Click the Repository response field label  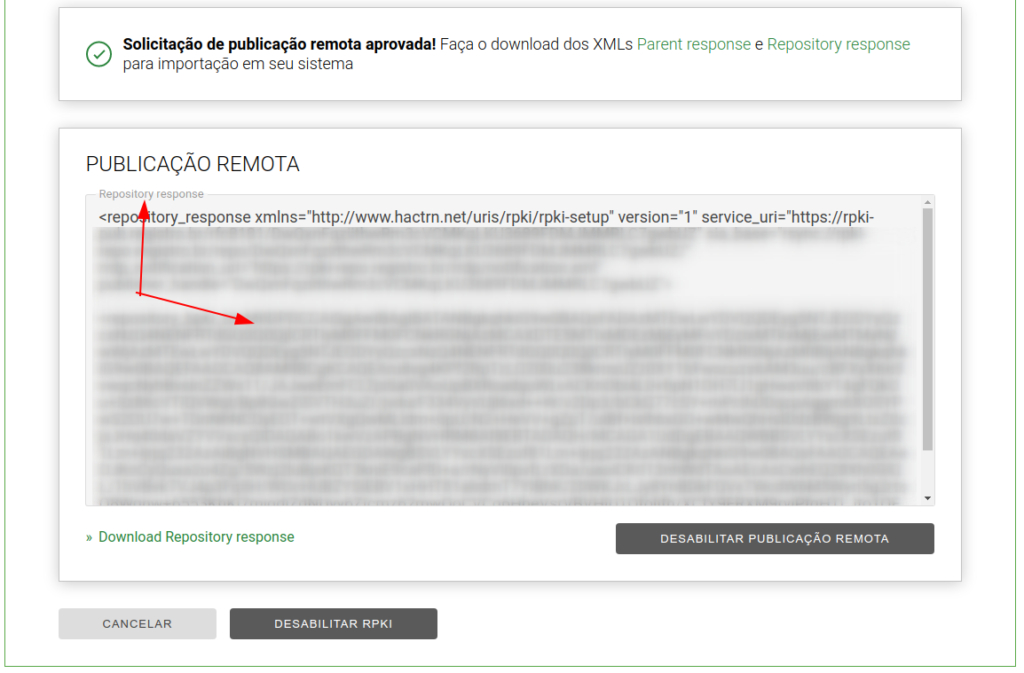pyautogui.click(x=150, y=194)
